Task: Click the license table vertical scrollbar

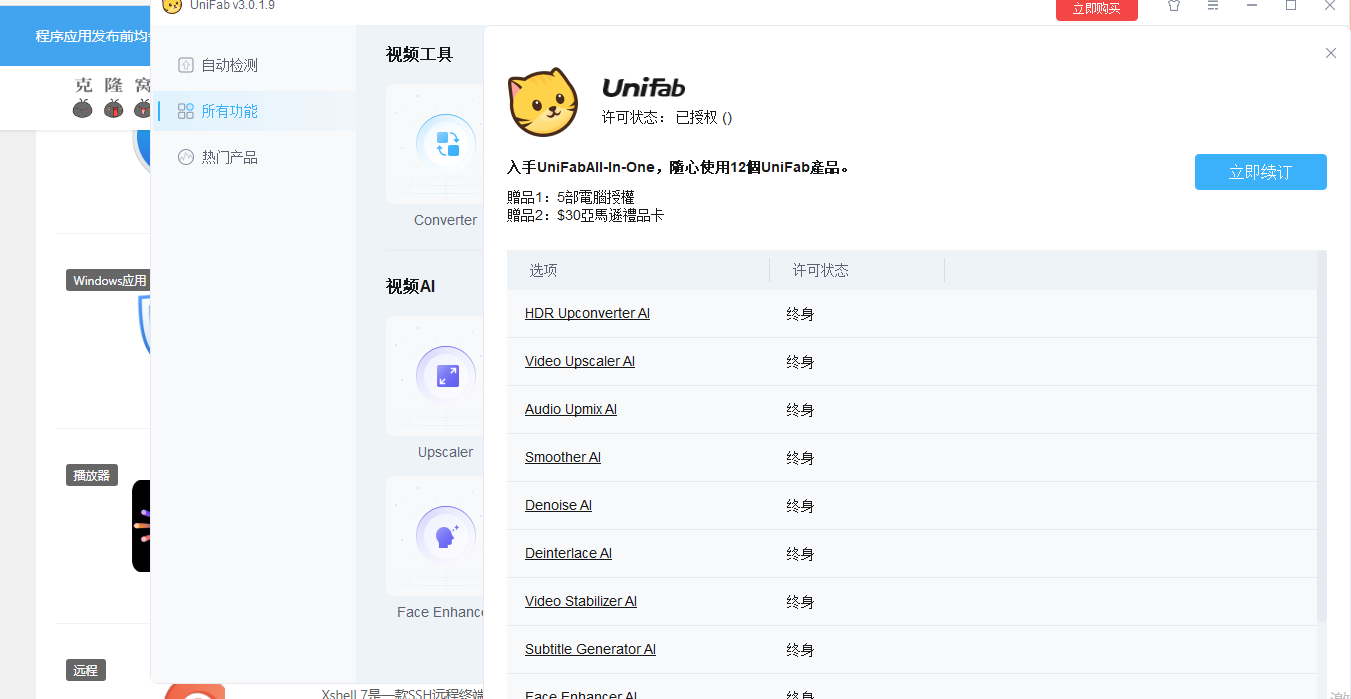Action: click(x=1322, y=437)
